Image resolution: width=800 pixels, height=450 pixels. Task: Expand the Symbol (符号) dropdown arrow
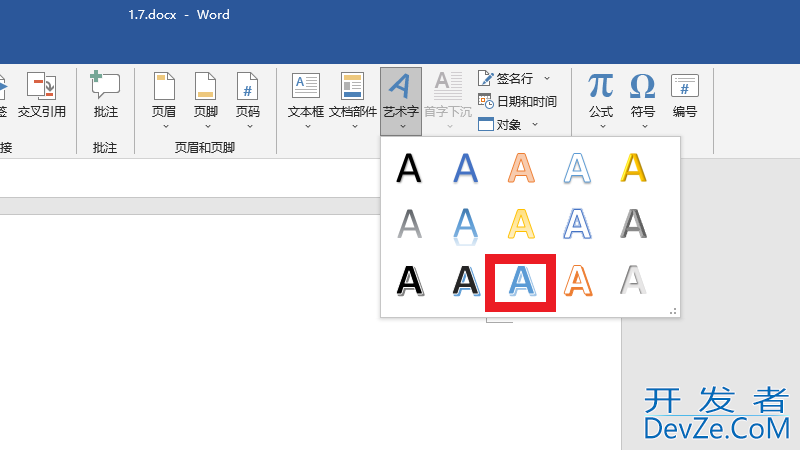[644, 127]
